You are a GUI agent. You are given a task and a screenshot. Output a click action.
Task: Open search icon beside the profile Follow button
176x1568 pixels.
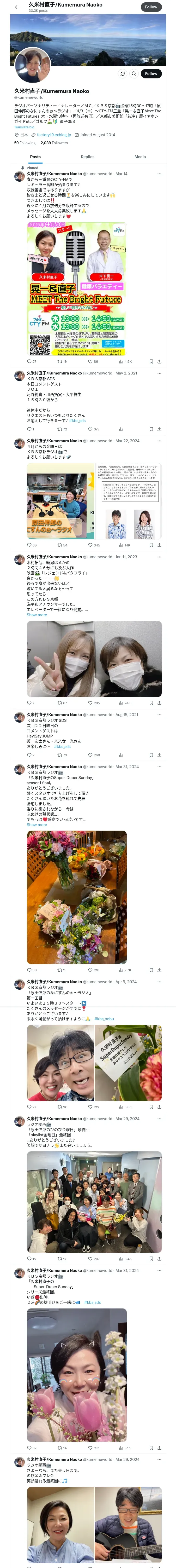tap(134, 74)
